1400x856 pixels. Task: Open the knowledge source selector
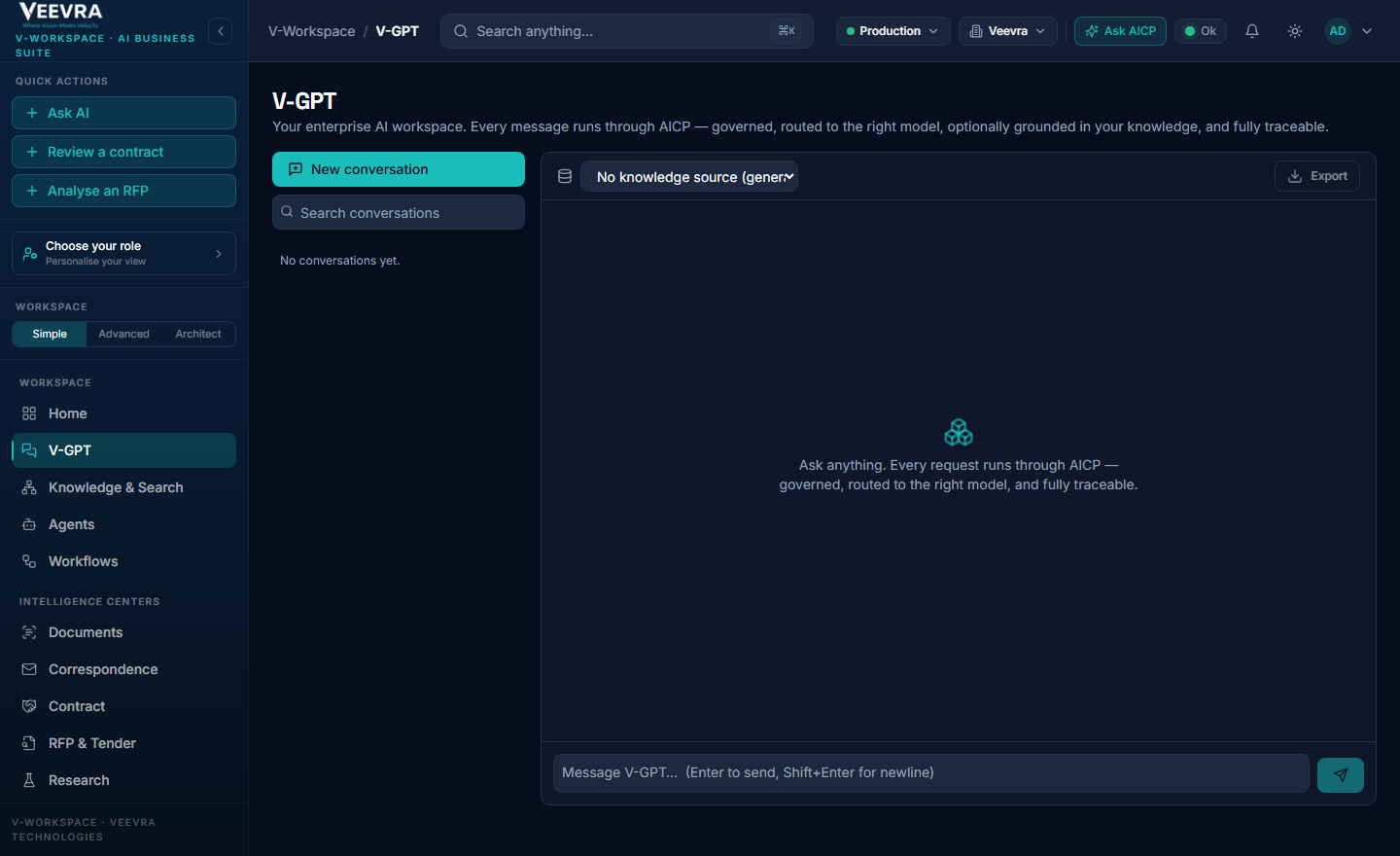click(x=689, y=176)
